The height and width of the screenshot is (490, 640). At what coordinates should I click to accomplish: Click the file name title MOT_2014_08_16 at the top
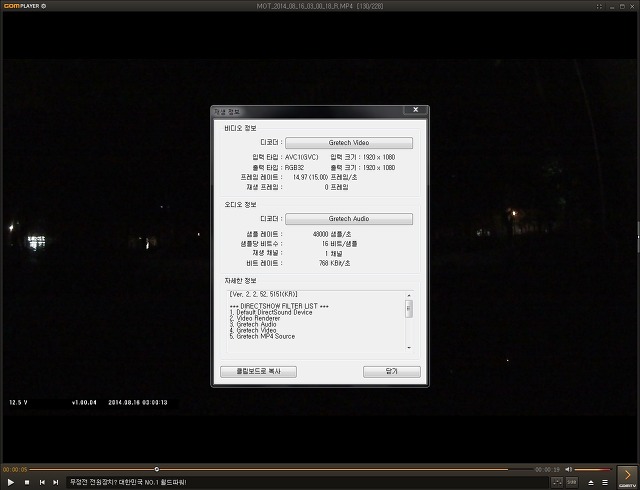[320, 6]
